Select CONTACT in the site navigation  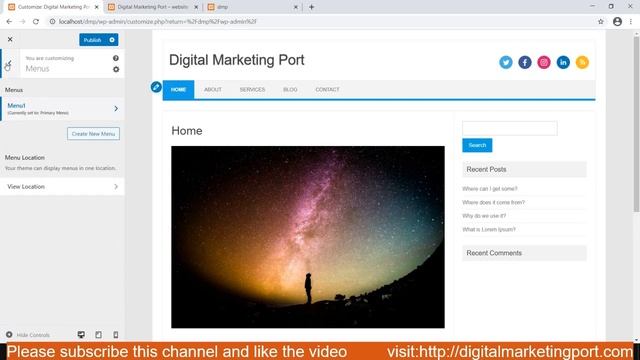pos(327,89)
